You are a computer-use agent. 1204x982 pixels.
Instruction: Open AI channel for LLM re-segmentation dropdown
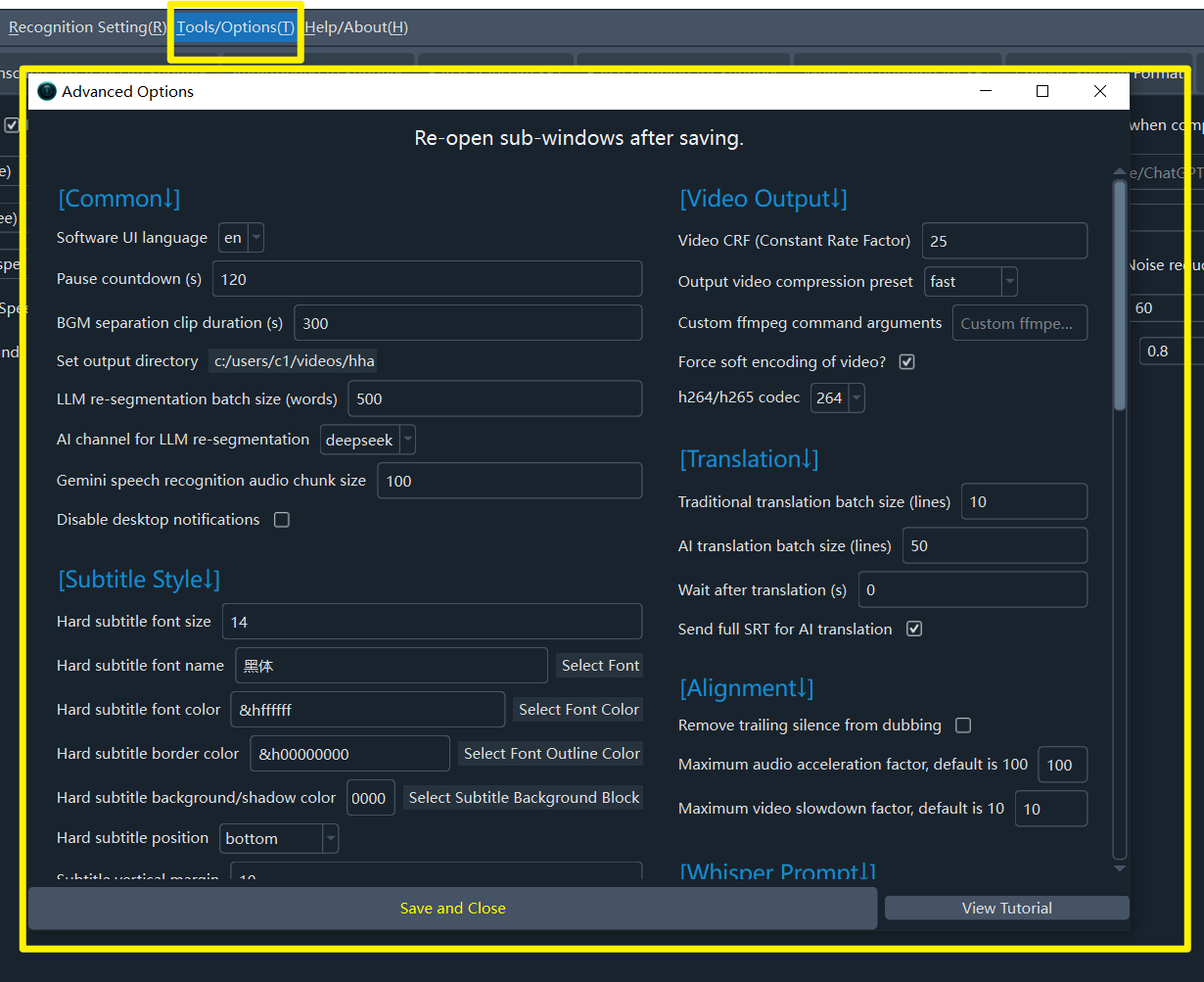click(x=368, y=441)
